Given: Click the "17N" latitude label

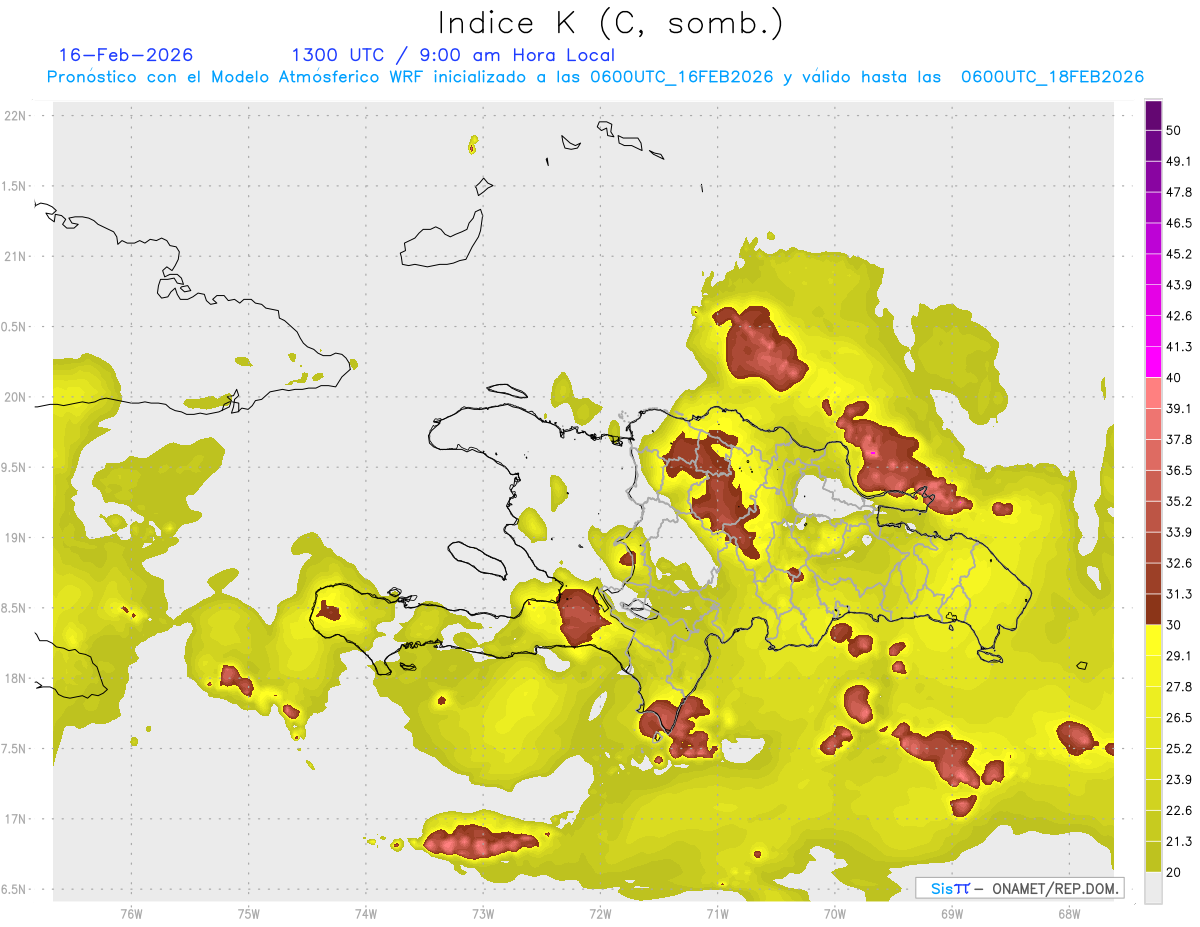Looking at the screenshot, I should [17, 819].
